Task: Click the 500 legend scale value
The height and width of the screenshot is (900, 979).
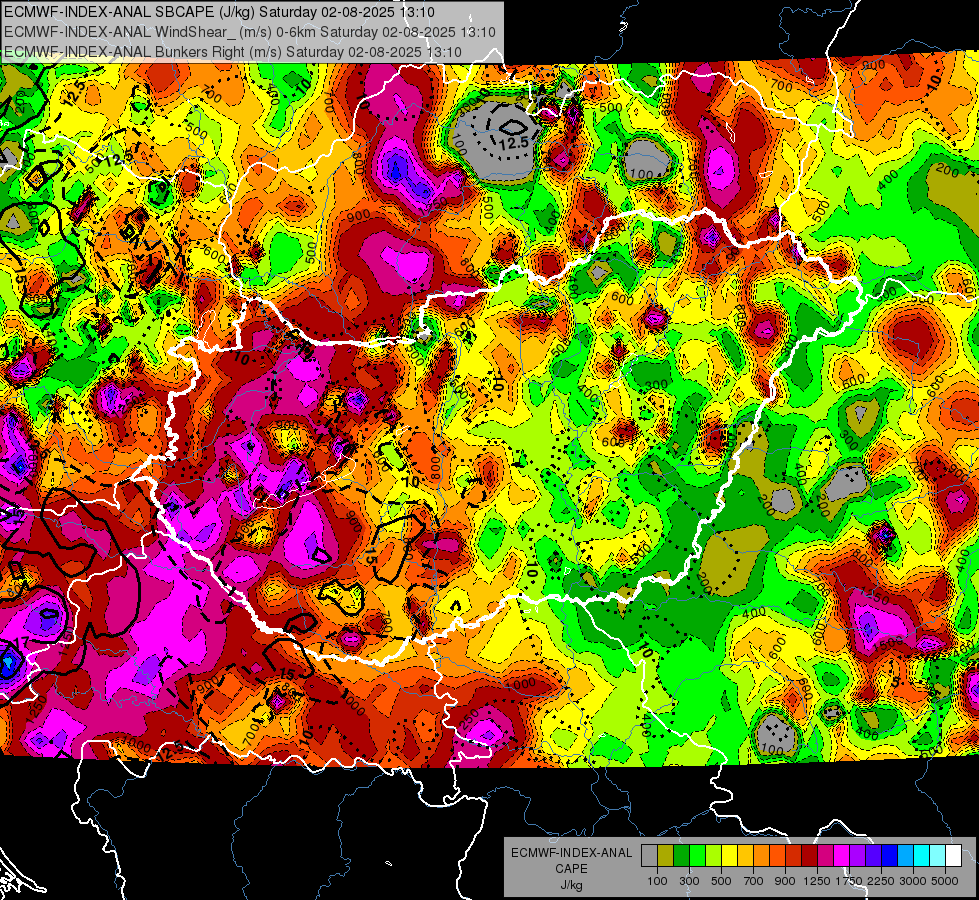Action: pyautogui.click(x=721, y=881)
